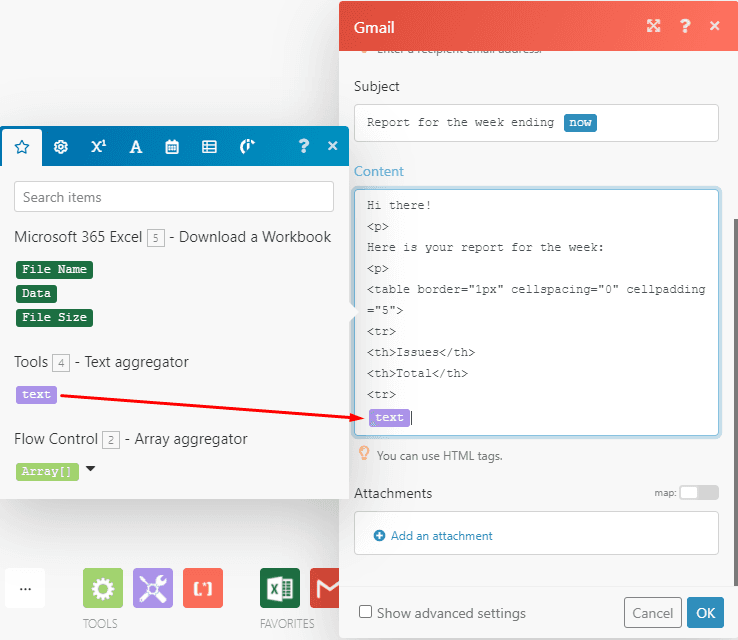The height and width of the screenshot is (640, 738).
Task: Expand the Array[] item arrow
Action: tap(91, 469)
